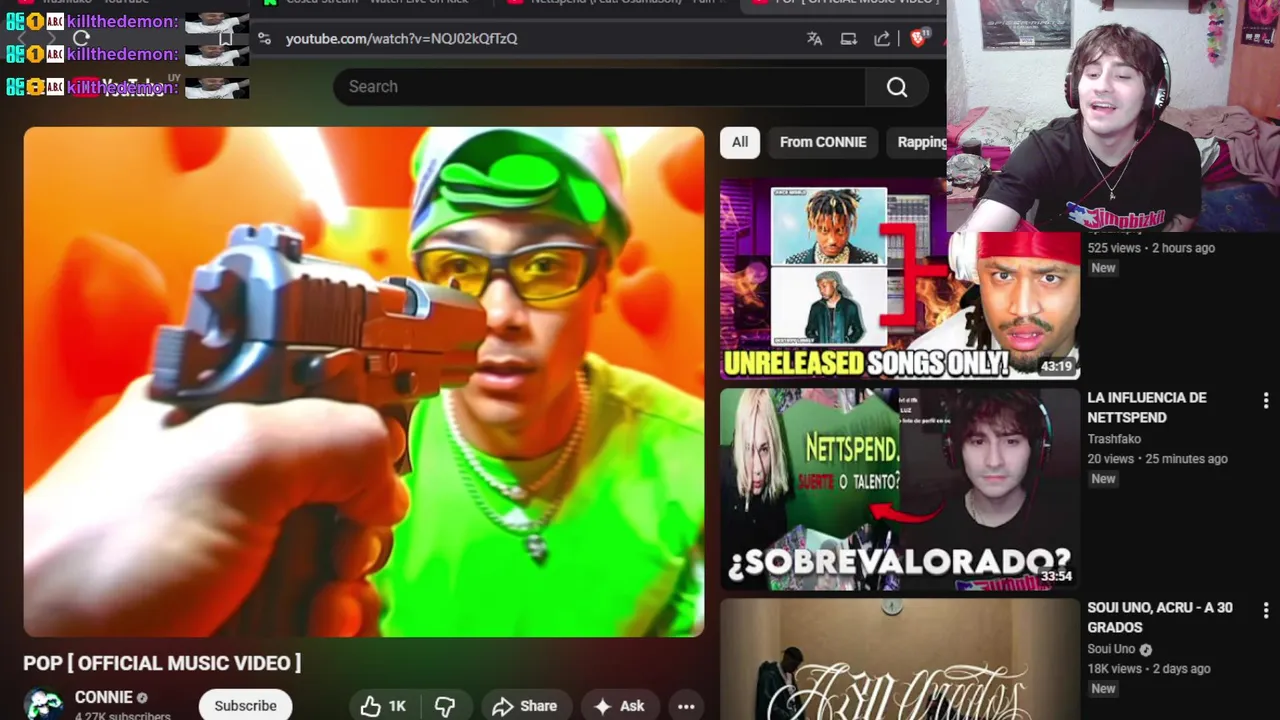Screen dimensions: 1280x720
Task: Click the bookmark icon left of the address bar
Action: 225,38
